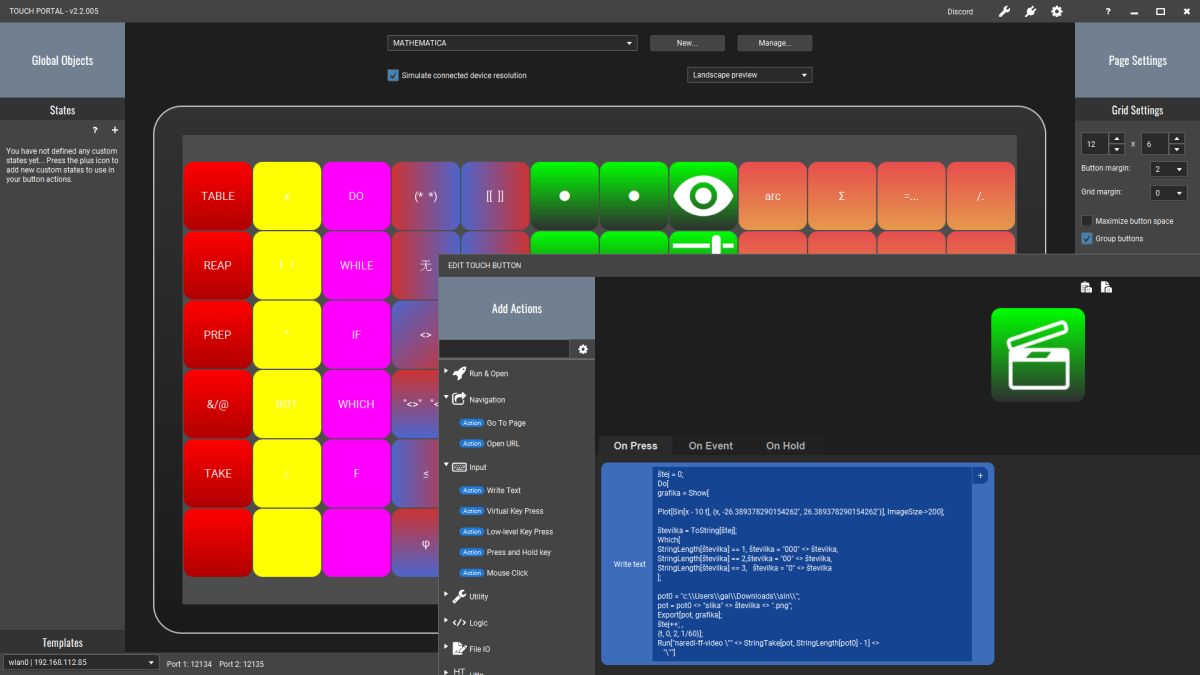Viewport: 1200px width, 675px height.
Task: Open the Button margin dropdown
Action: 1167,169
